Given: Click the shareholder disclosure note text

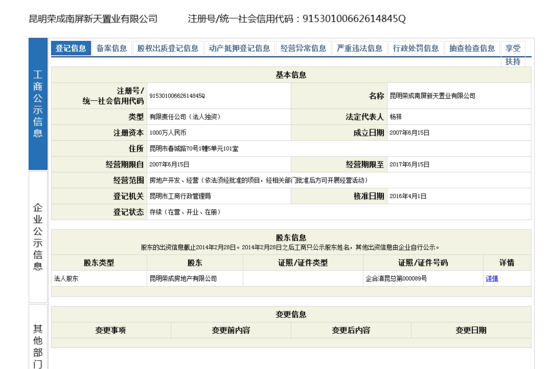Looking at the screenshot, I should pyautogui.click(x=290, y=248).
